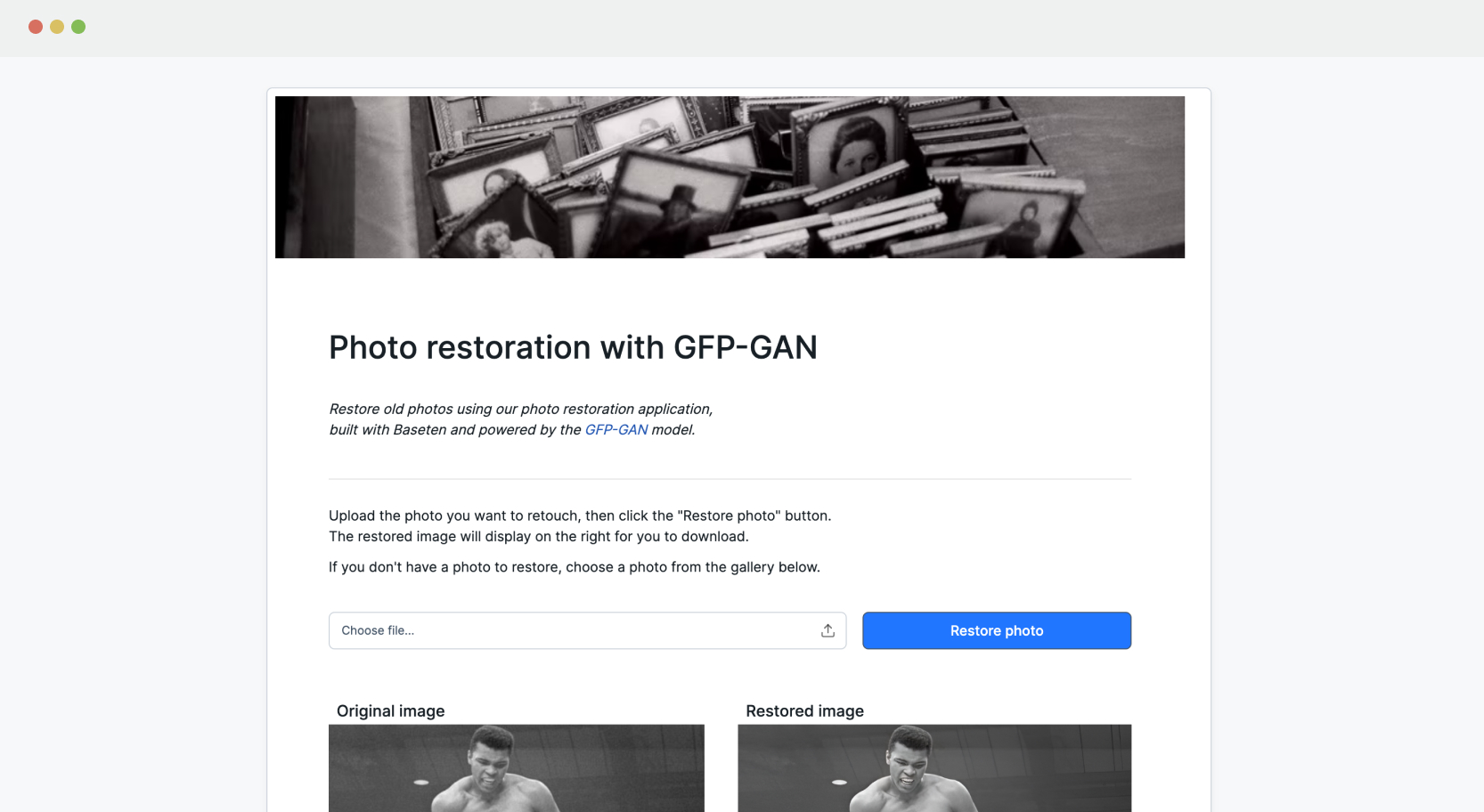Click the gallery suggestion sentence
1484x812 pixels.
[575, 567]
